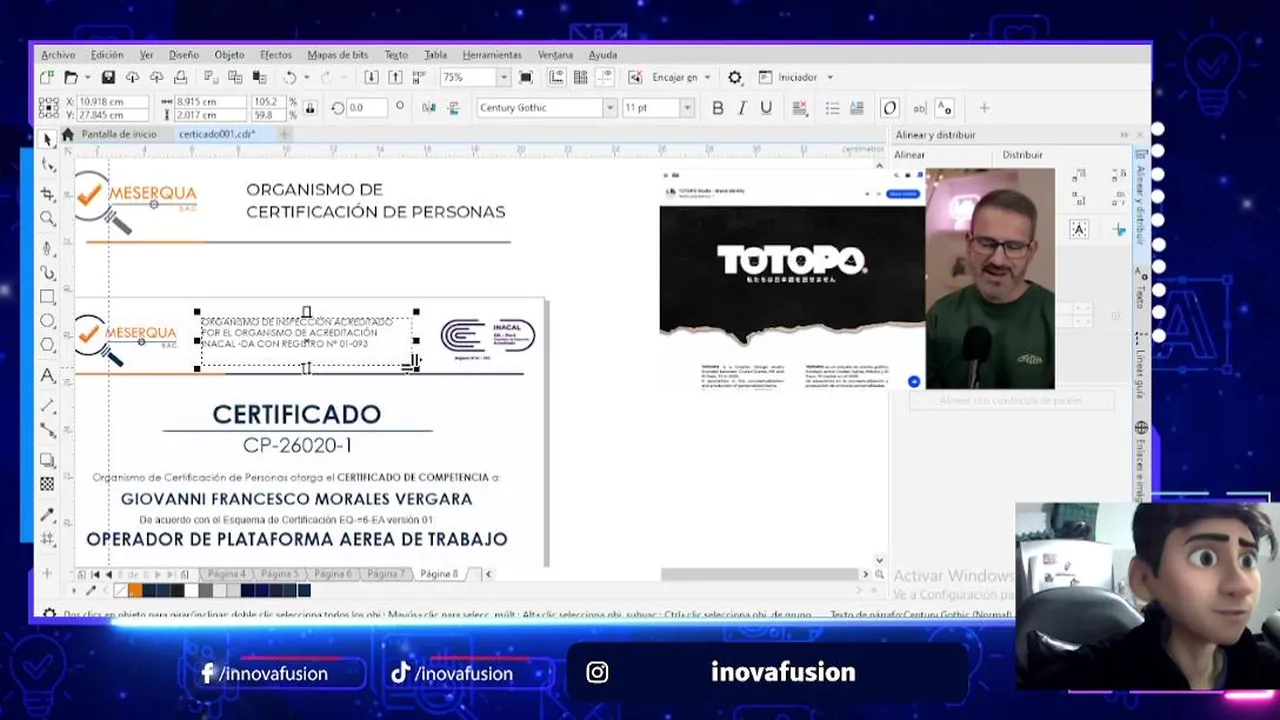The height and width of the screenshot is (720, 1280).
Task: Select the Freehand drawing tool
Action: [x=48, y=247]
